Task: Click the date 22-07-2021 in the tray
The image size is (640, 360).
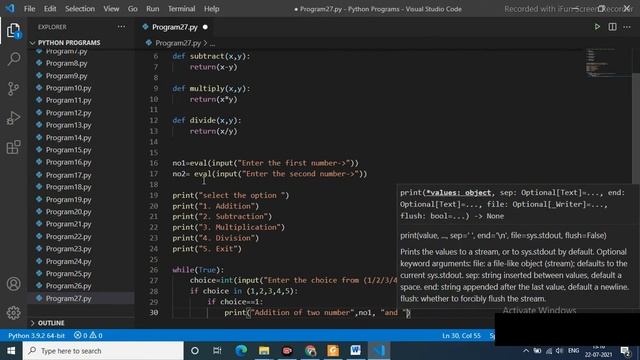Action: 598,355
